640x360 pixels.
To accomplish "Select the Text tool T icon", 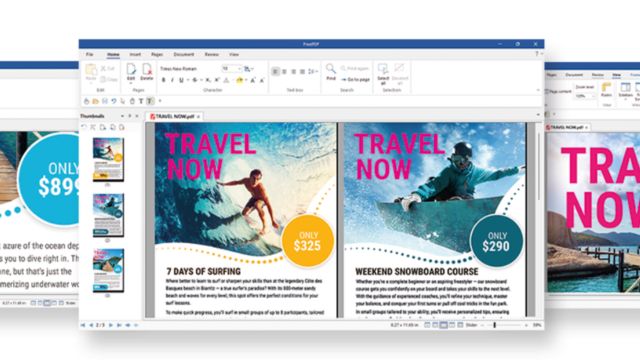I will pyautogui.click(x=141, y=101).
